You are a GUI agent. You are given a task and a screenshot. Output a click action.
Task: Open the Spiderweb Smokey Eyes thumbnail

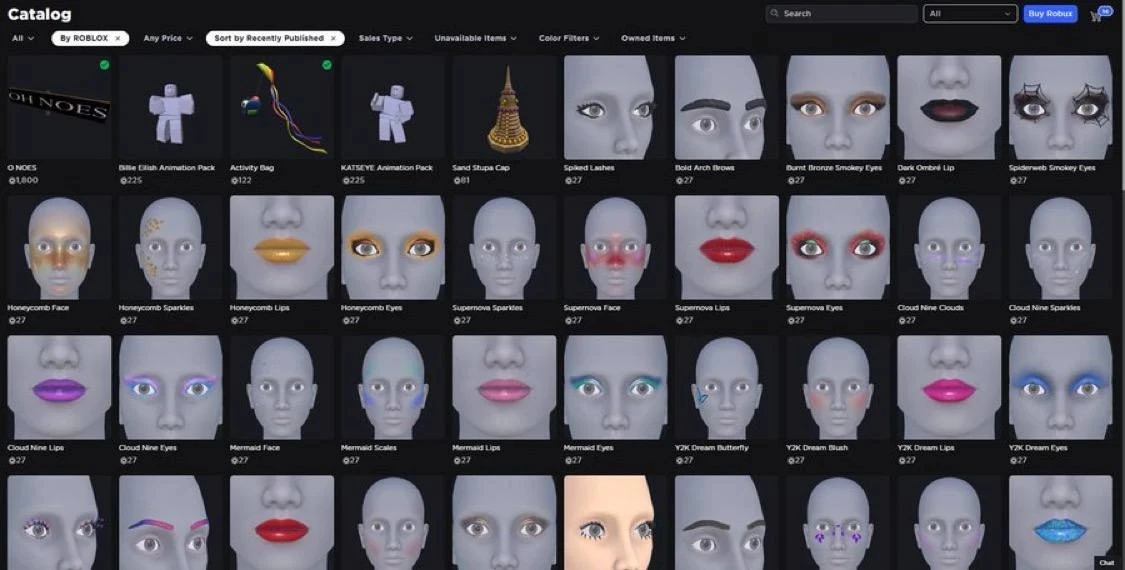1060,107
